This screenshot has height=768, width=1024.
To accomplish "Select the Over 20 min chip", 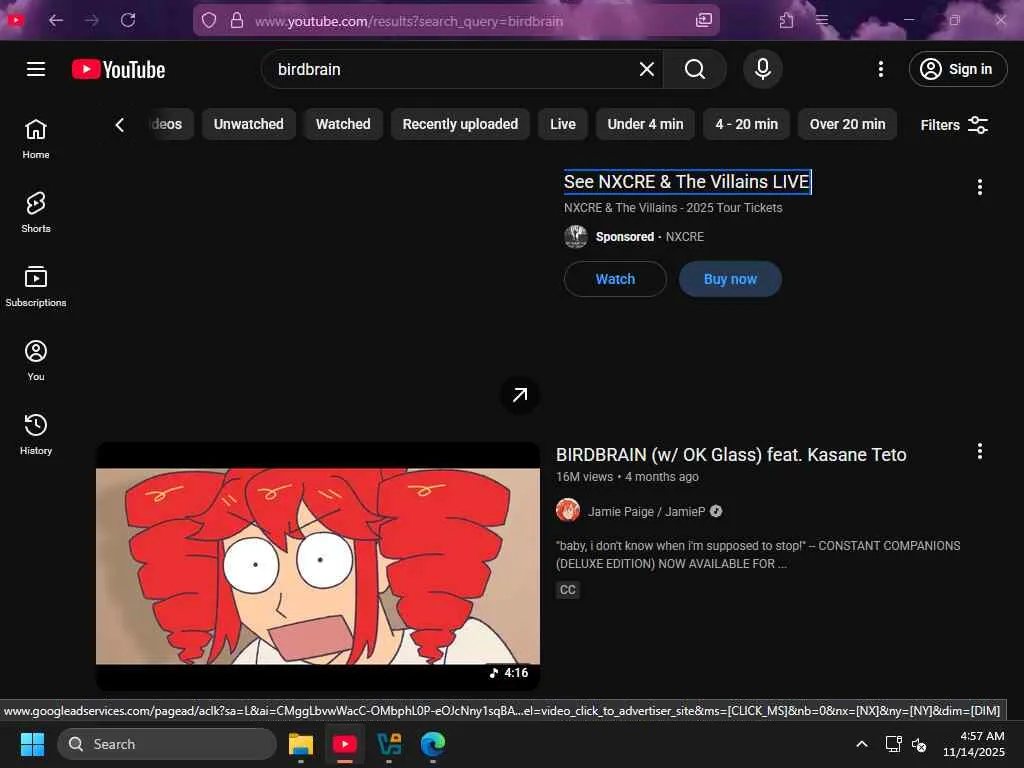I will 848,124.
